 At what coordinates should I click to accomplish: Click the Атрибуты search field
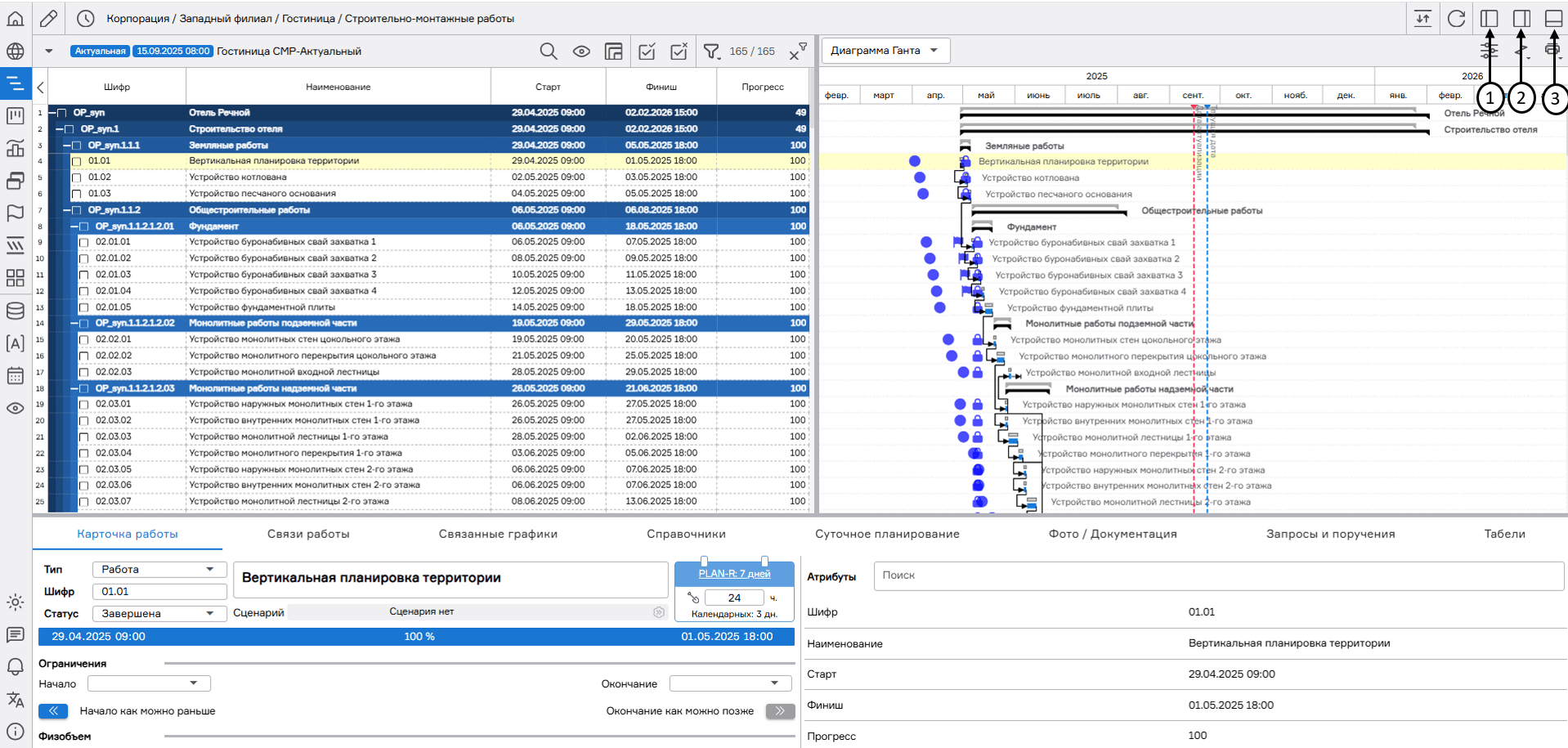(x=1218, y=576)
